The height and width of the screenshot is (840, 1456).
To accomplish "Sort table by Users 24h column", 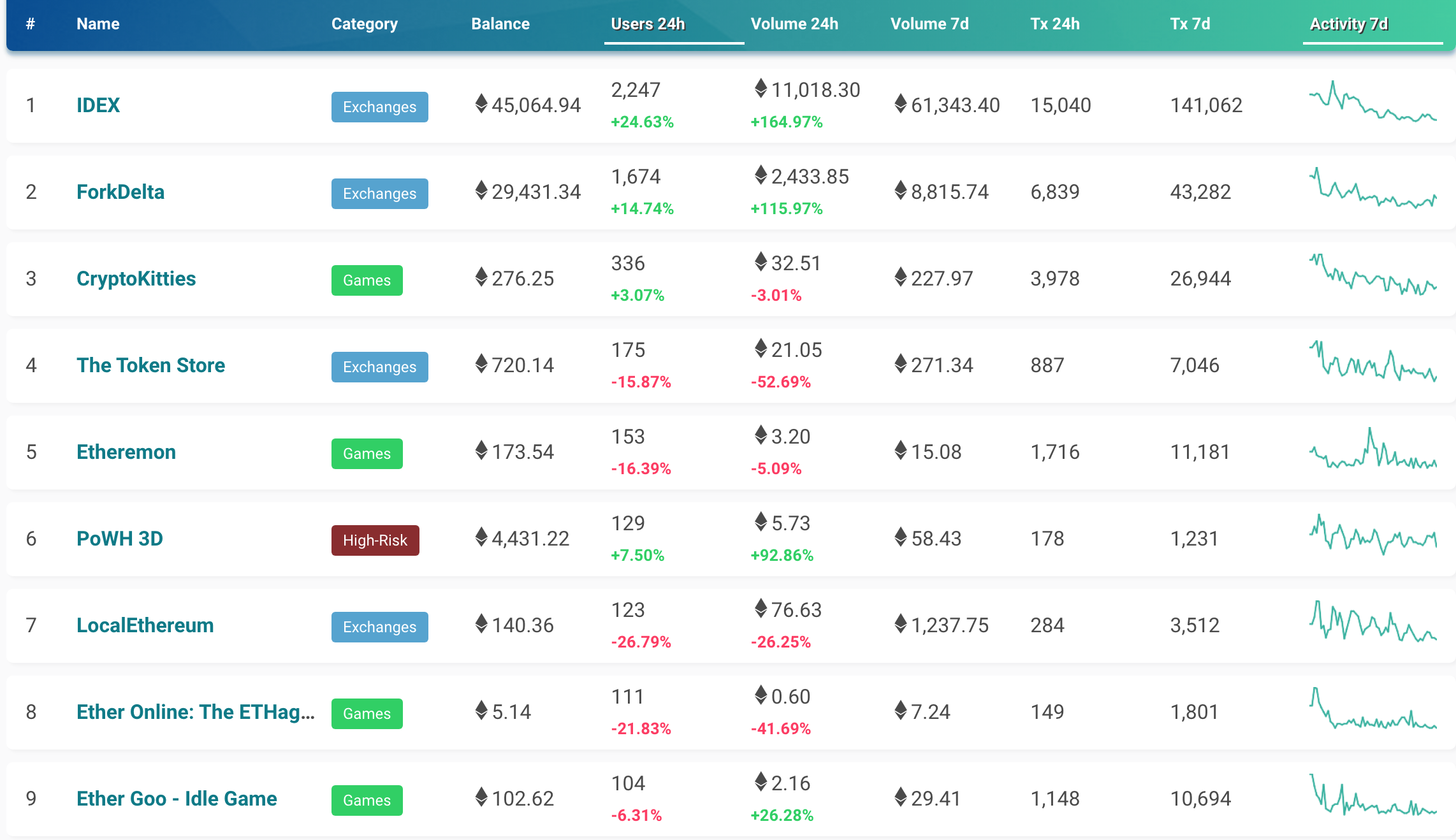I will click(648, 24).
